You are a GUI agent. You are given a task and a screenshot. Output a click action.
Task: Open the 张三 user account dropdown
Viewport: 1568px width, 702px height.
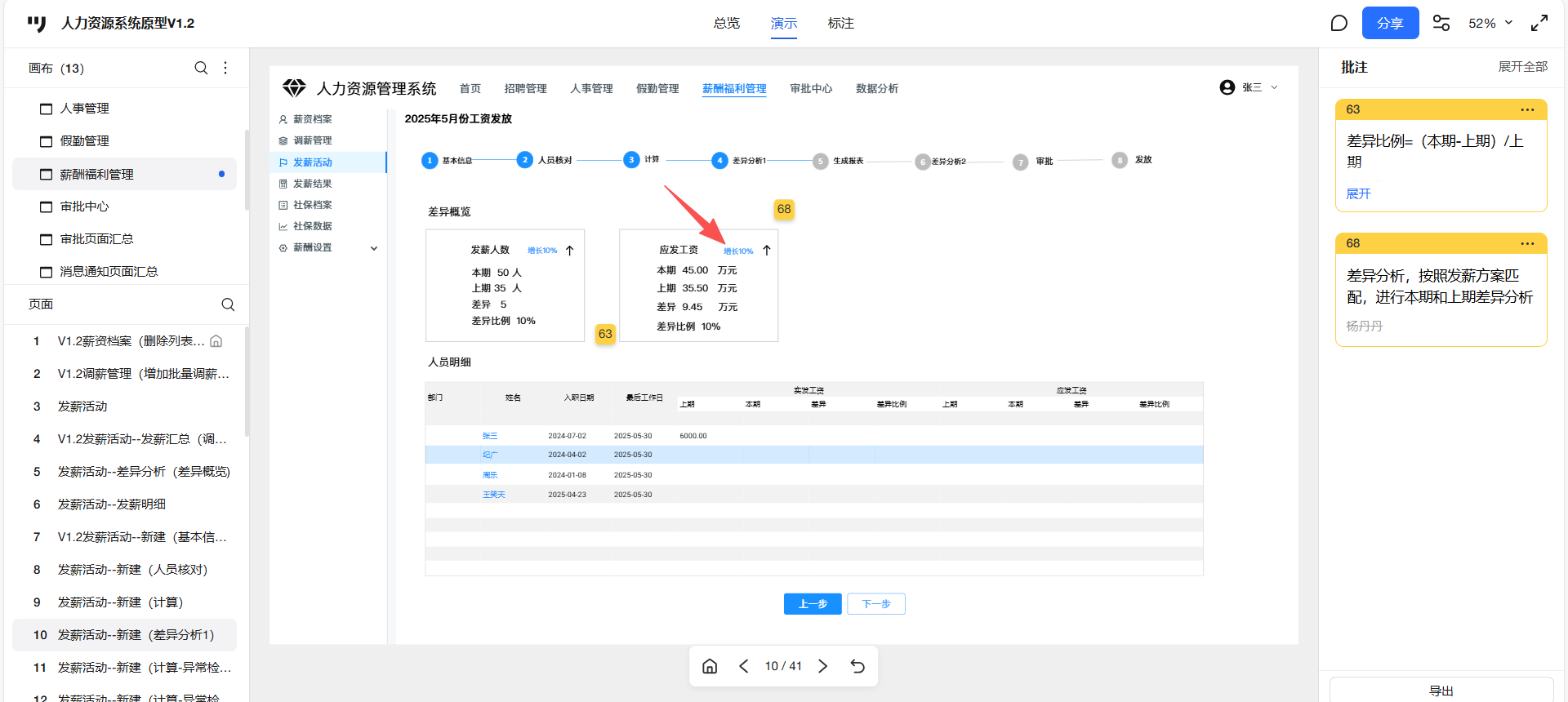pos(1249,87)
